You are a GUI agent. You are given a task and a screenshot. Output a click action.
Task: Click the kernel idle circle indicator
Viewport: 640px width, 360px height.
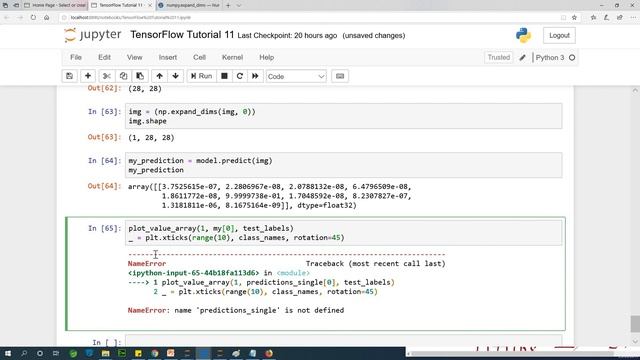[572, 58]
